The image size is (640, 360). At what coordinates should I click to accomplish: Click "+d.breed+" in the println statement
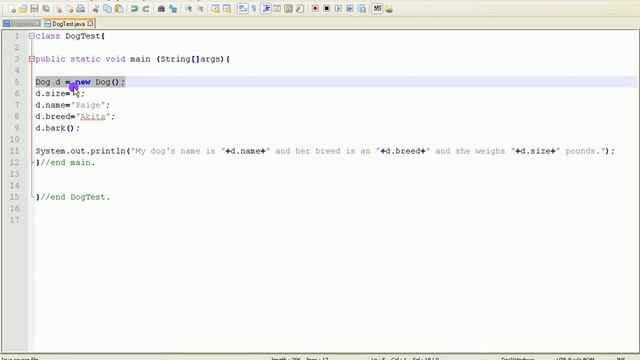(x=403, y=151)
